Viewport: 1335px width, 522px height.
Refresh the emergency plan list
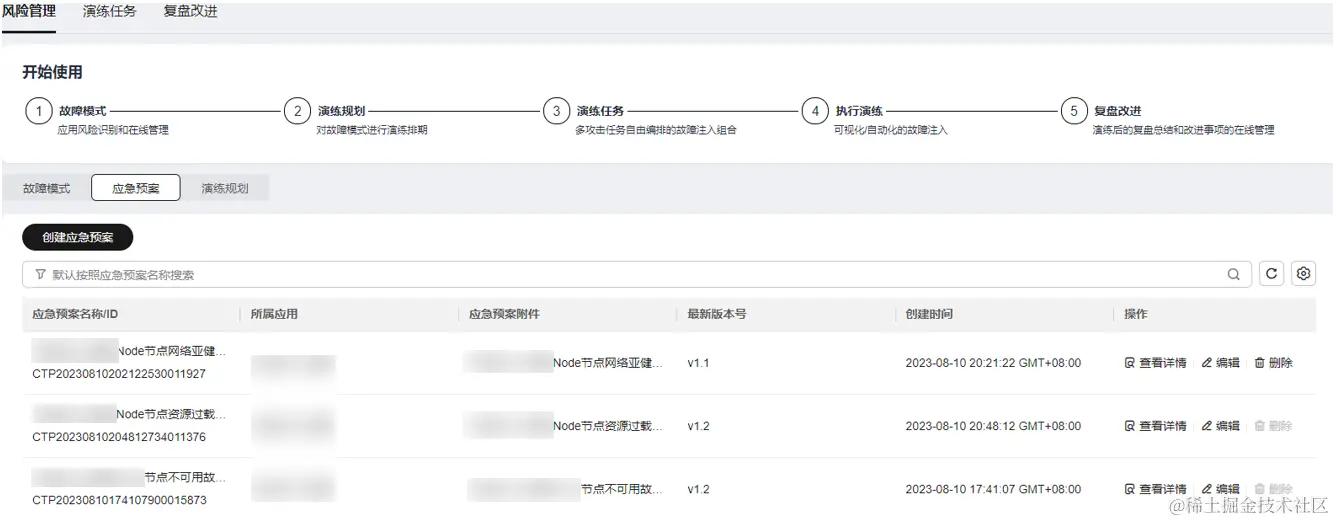click(x=1271, y=274)
